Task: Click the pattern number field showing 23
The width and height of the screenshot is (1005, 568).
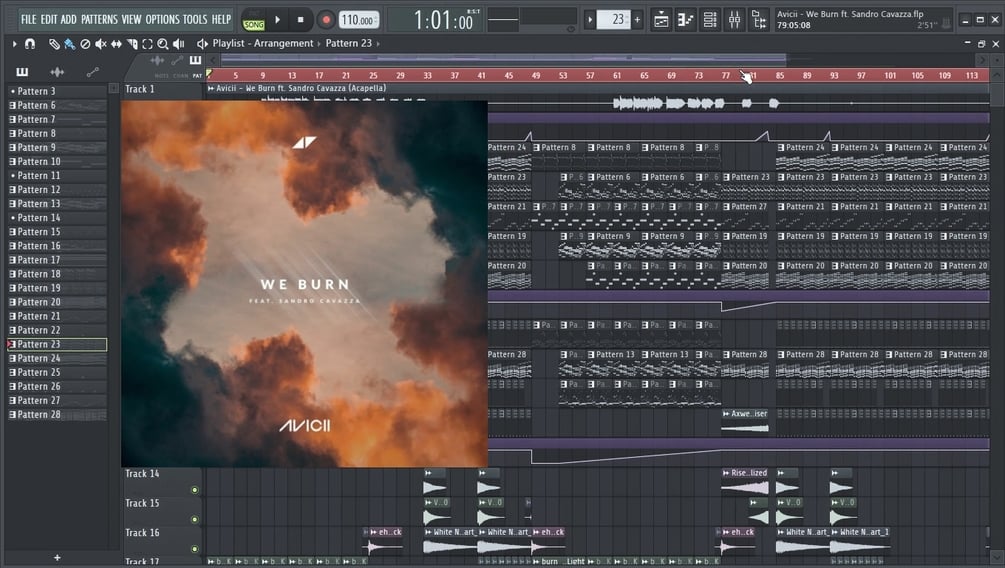Action: 613,20
